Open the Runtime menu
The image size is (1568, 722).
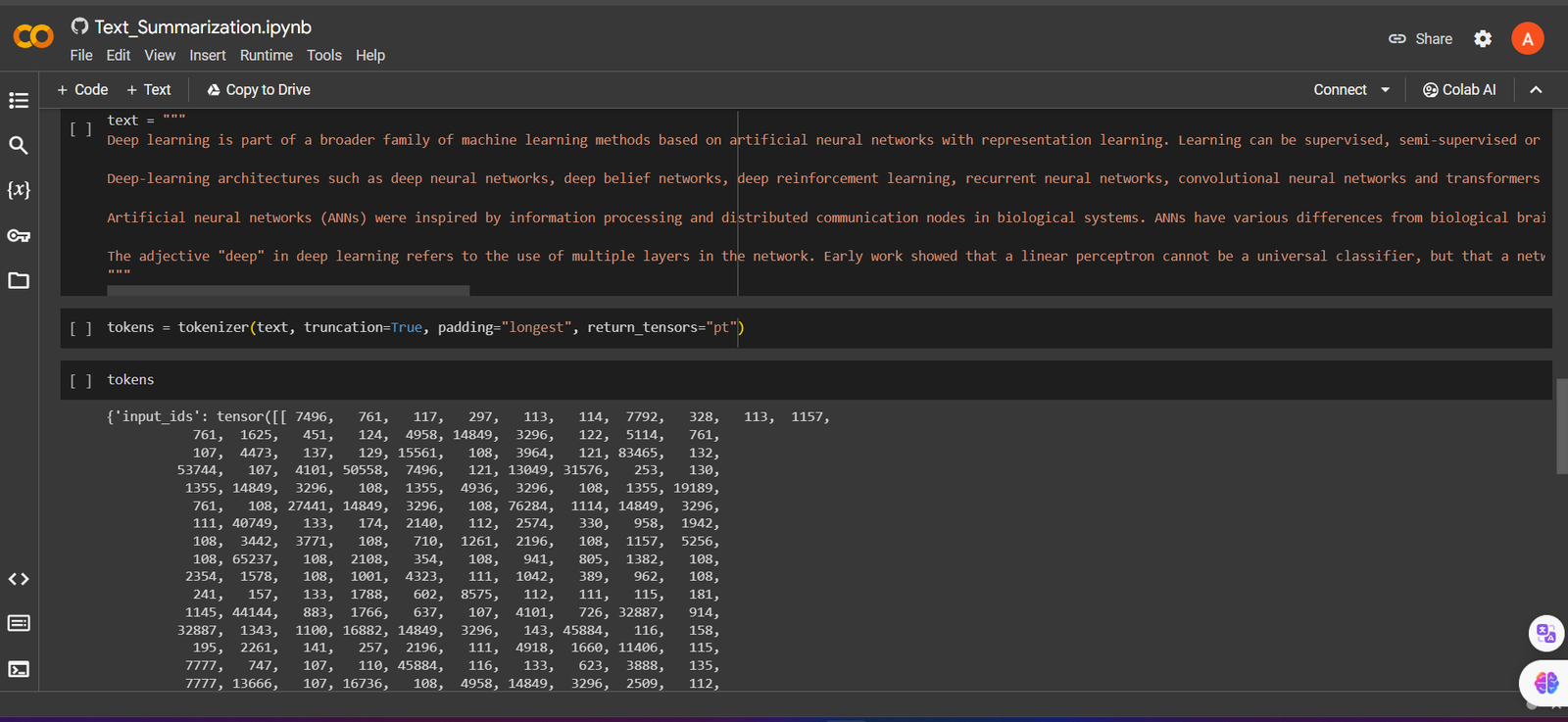(x=267, y=55)
